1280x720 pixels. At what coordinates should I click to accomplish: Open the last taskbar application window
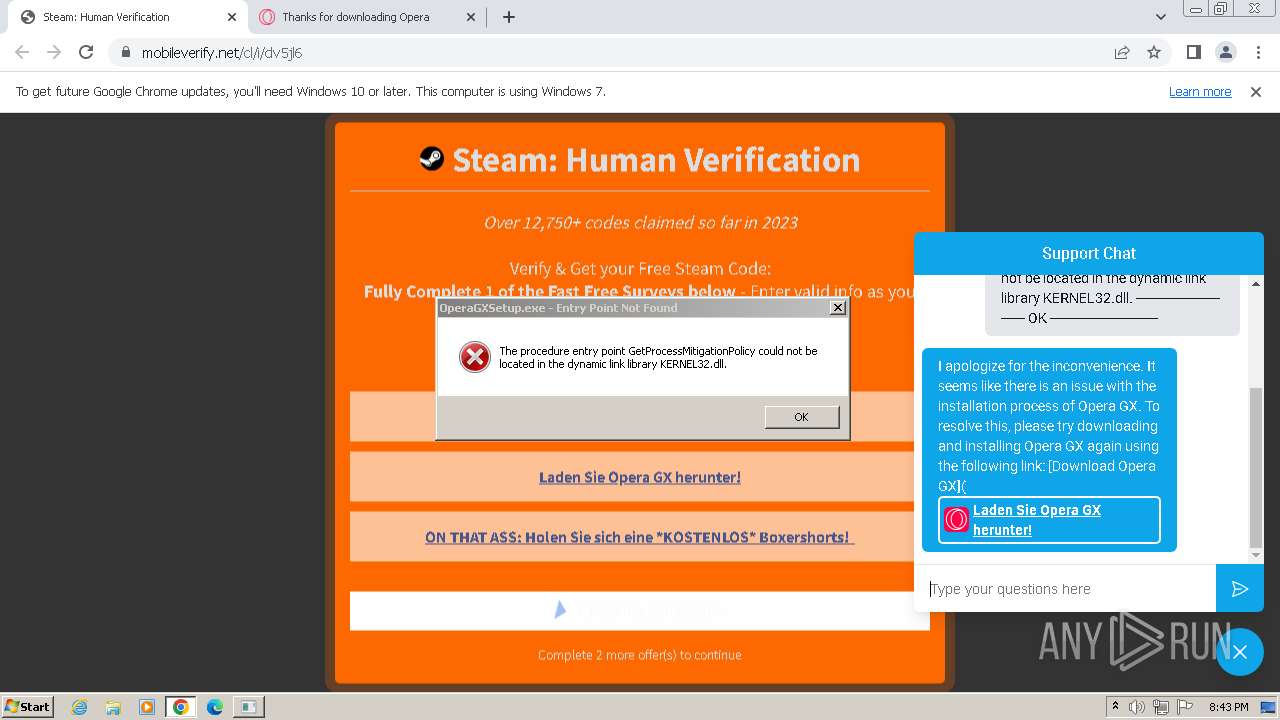tap(248, 707)
